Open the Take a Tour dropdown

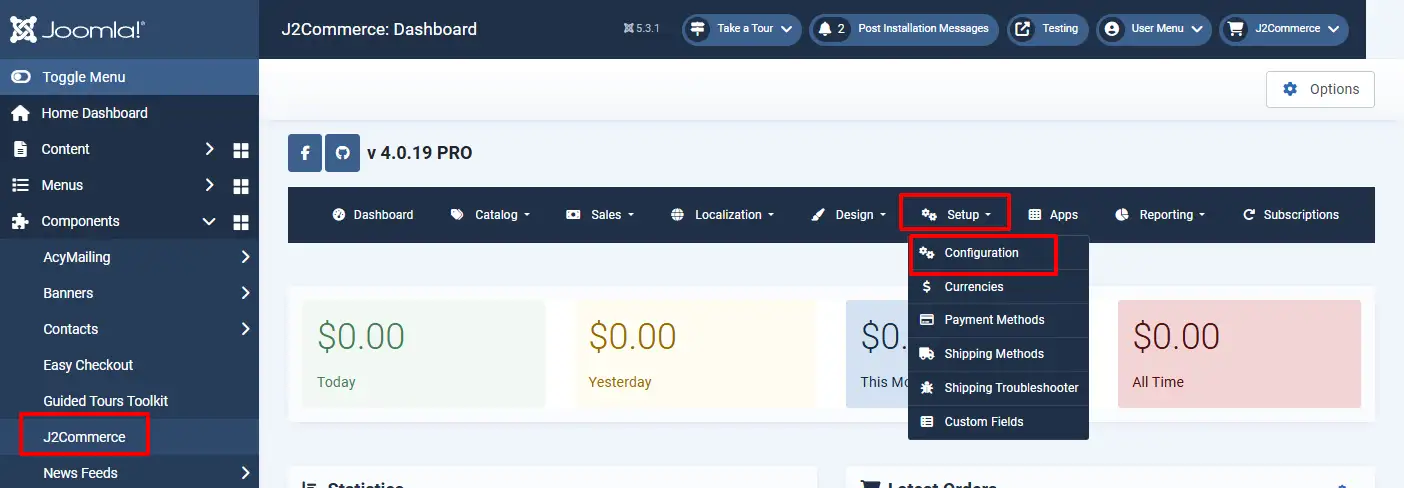(x=743, y=29)
